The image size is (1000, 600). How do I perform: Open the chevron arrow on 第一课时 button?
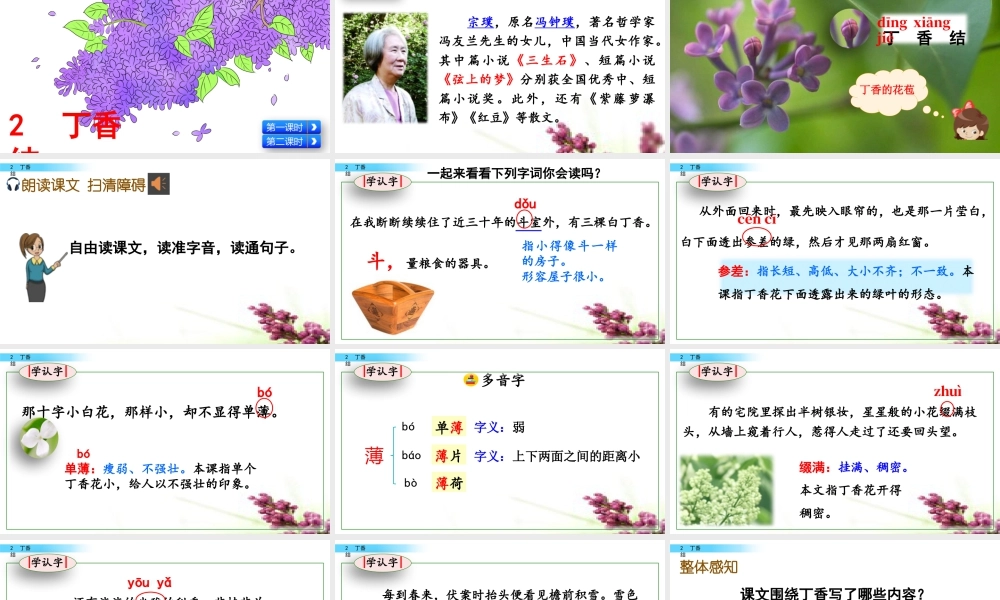tap(314, 127)
